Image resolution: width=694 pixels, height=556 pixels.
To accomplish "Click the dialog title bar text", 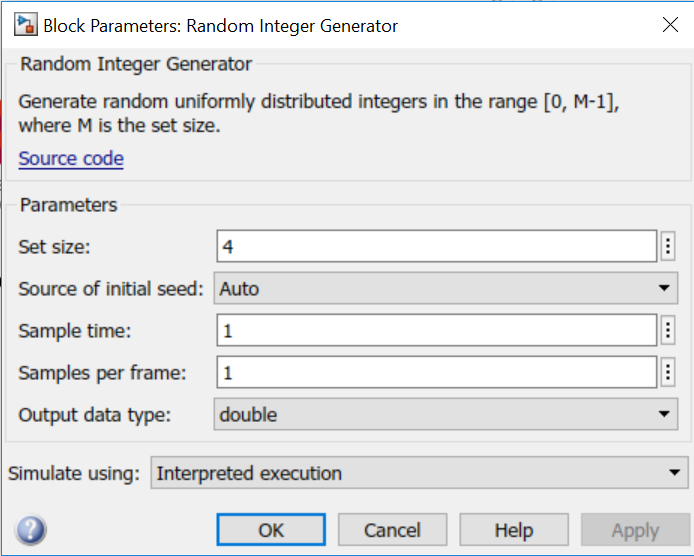I will pos(220,26).
